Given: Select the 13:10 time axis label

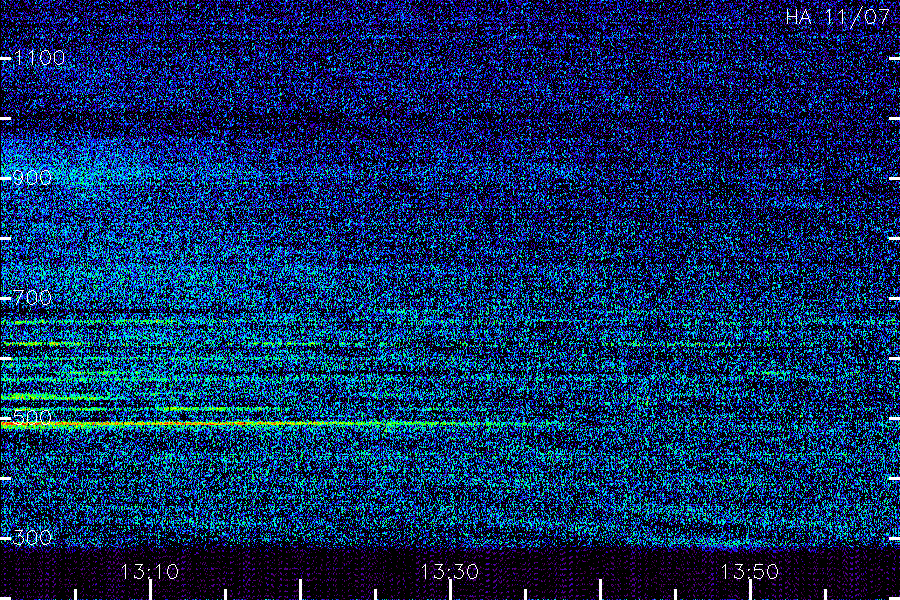Looking at the screenshot, I should 150,572.
